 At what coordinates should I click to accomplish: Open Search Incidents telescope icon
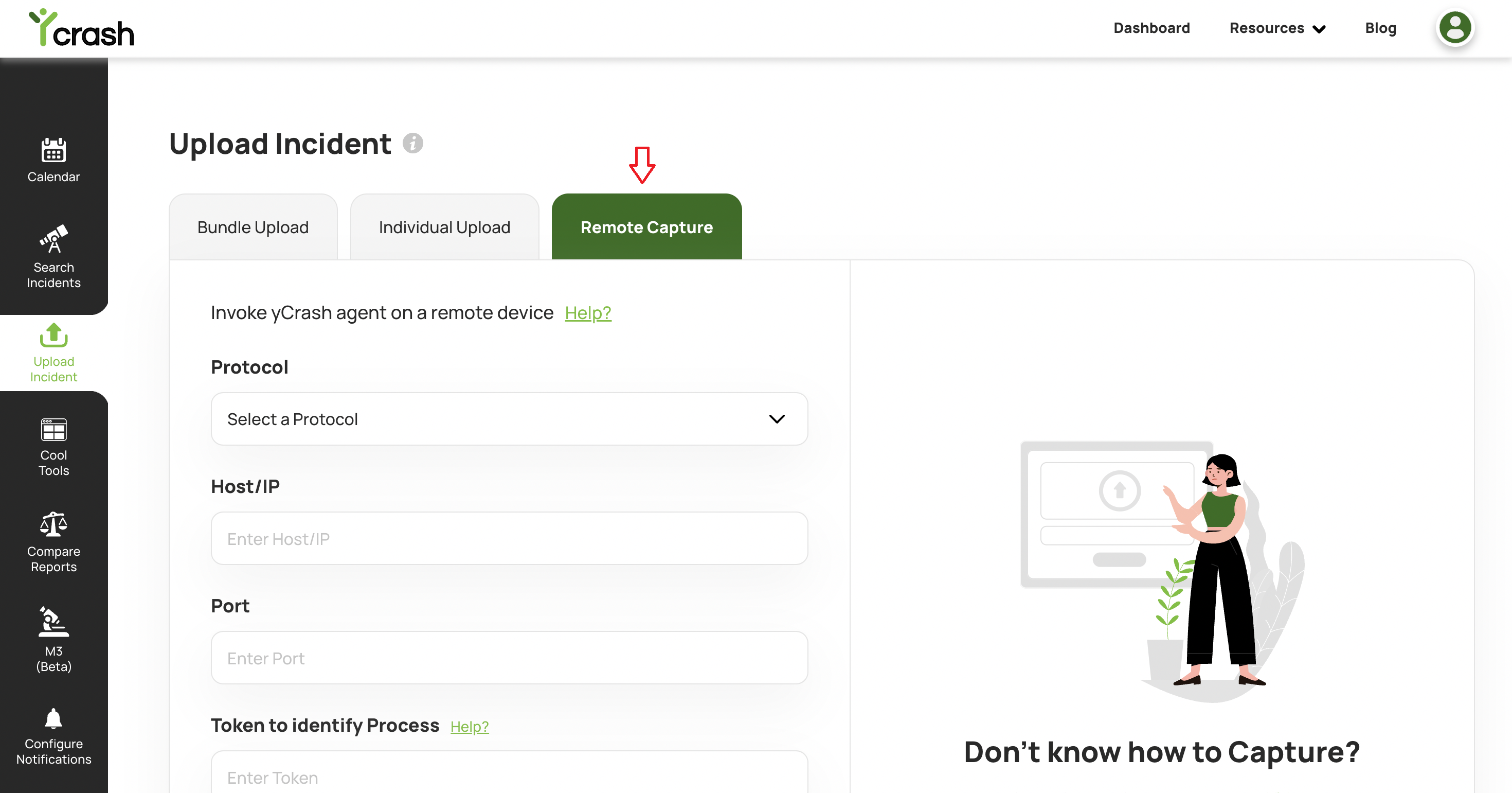pyautogui.click(x=53, y=238)
